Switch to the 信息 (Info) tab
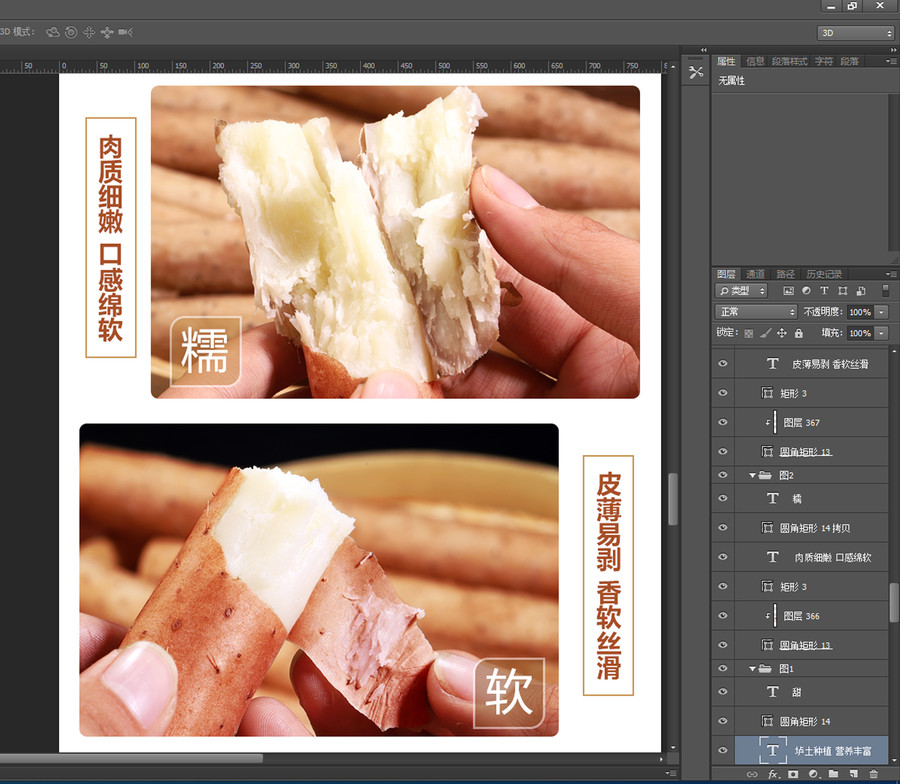900x784 pixels. tap(755, 61)
